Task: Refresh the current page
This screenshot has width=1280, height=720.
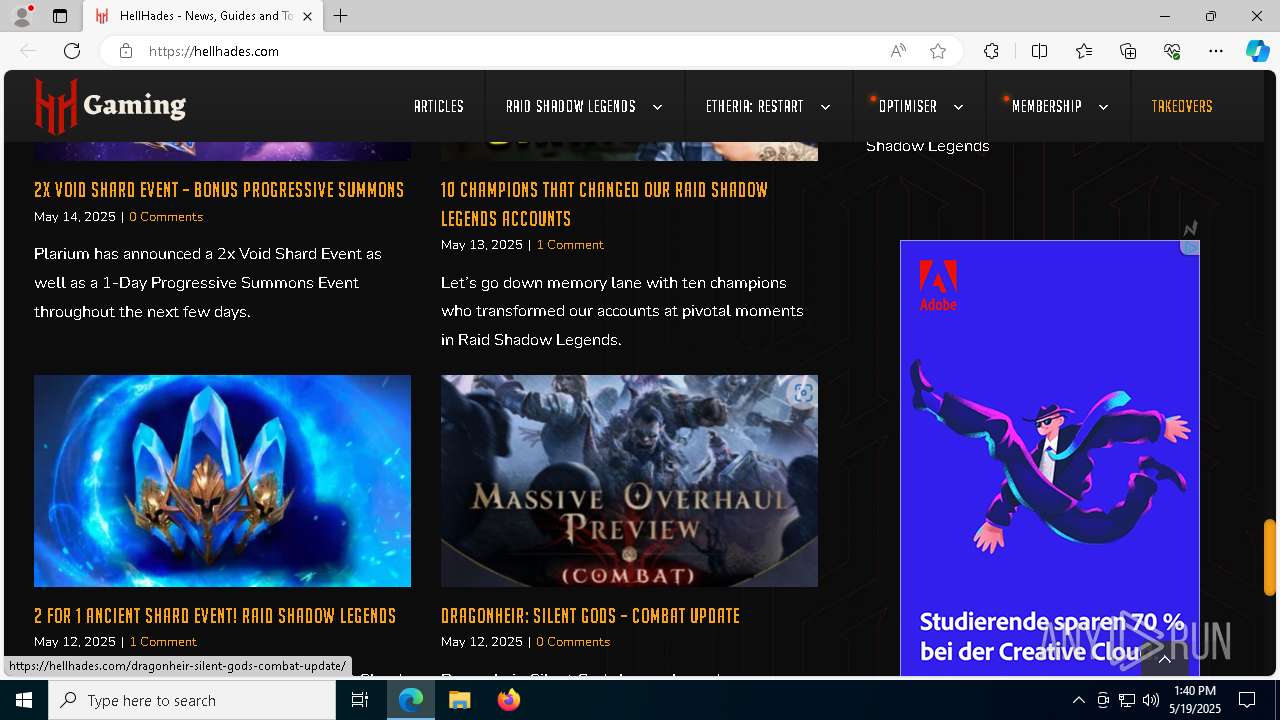Action: pos(72,51)
